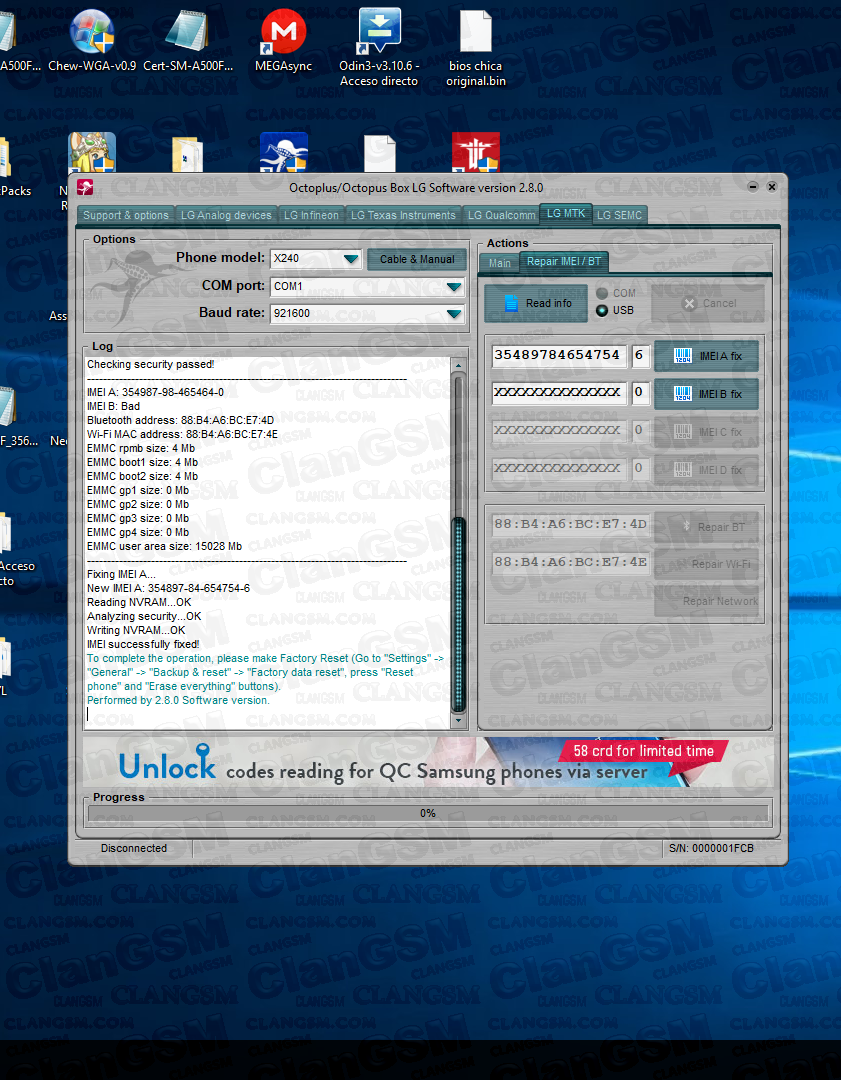
Task: Click 'New IMEI A: 354897-84-654754-6' log line
Action: point(169,588)
